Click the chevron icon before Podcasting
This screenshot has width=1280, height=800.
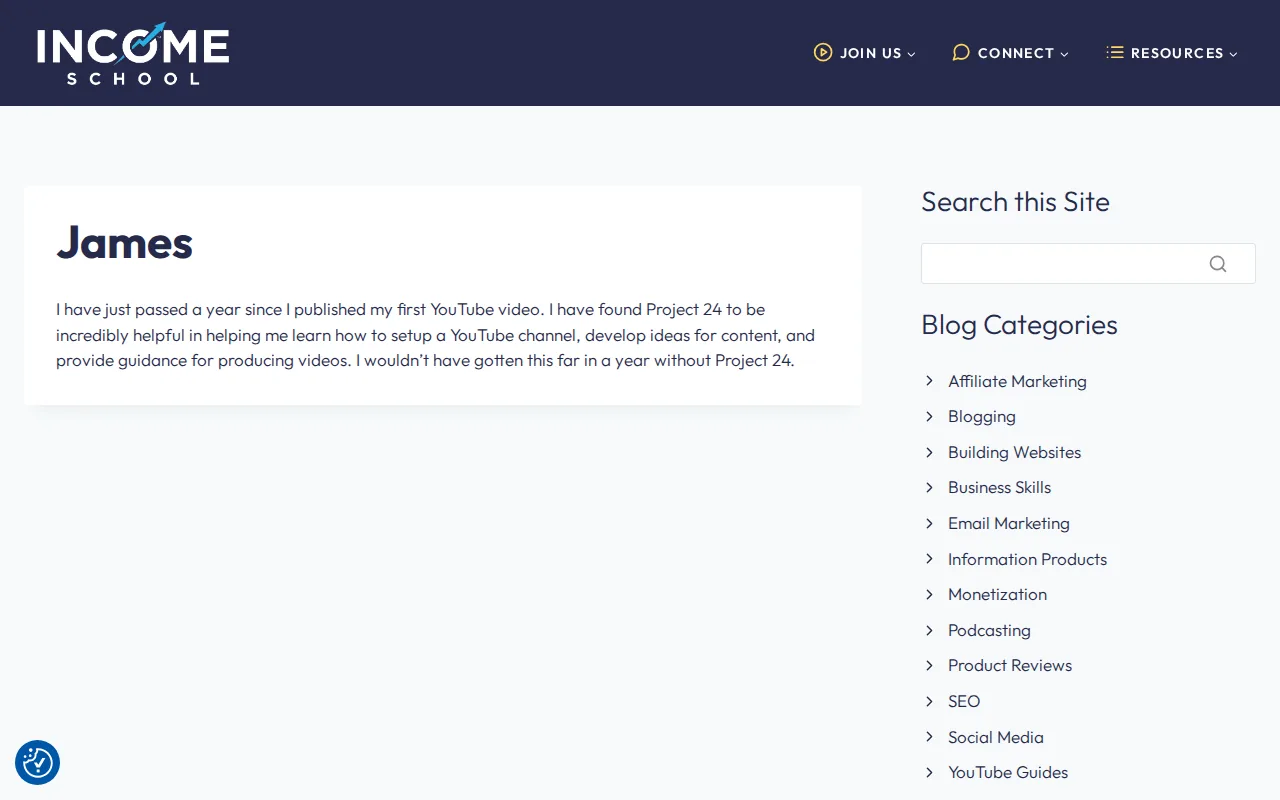(929, 630)
